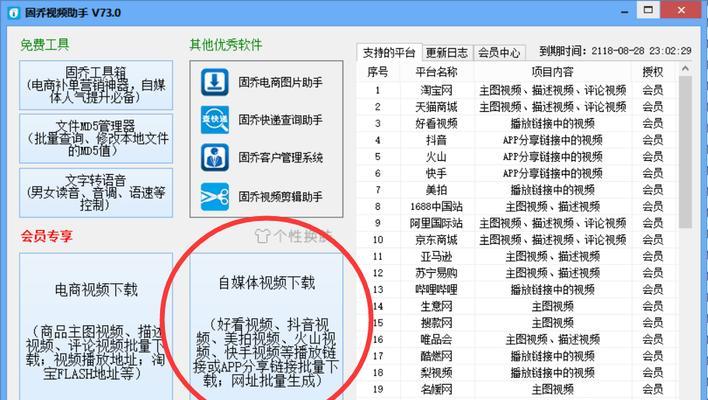
Task: Select the 酷燃网 row
Action: tap(517, 356)
